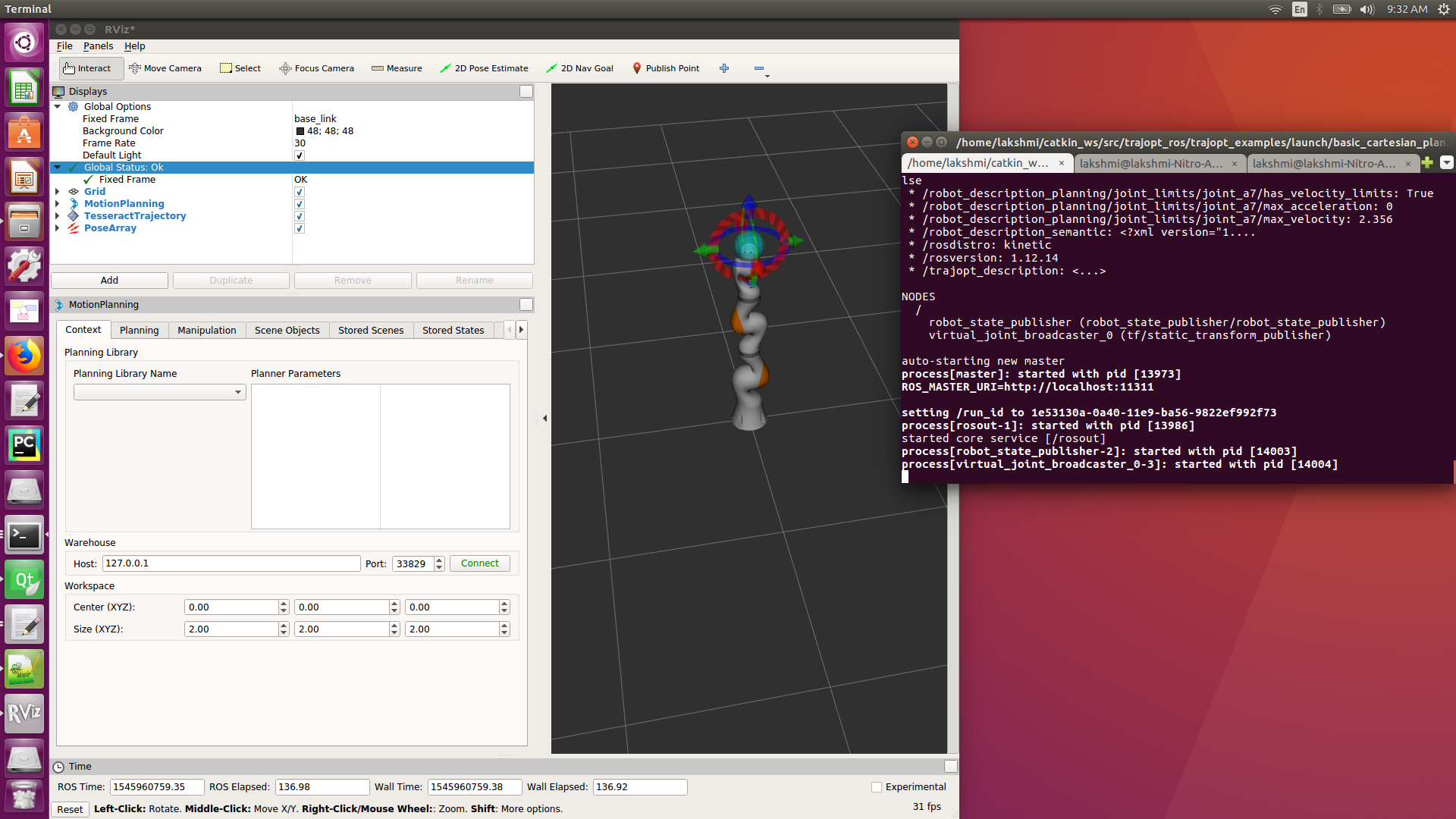Open the Panels menu
The width and height of the screenshot is (1456, 819).
pyautogui.click(x=98, y=46)
